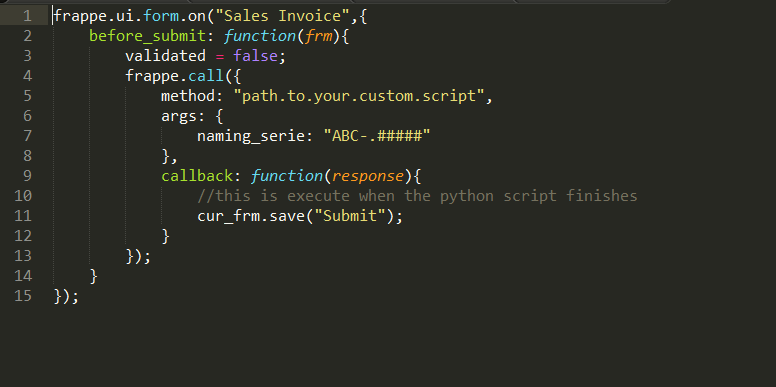Viewport: 776px width, 387px height.
Task: Click the response parameter on line 9
Action: [367, 177]
